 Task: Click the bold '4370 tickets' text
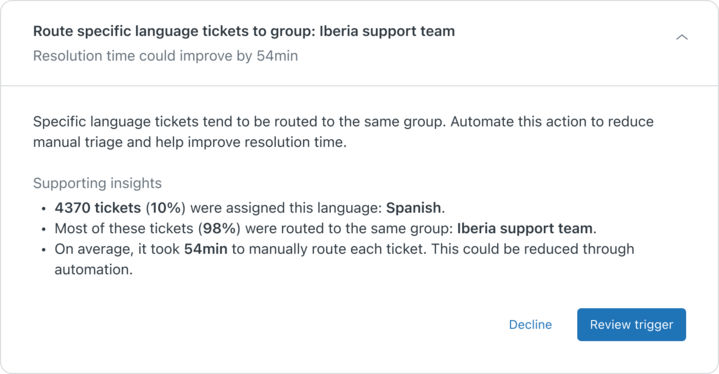coord(98,208)
